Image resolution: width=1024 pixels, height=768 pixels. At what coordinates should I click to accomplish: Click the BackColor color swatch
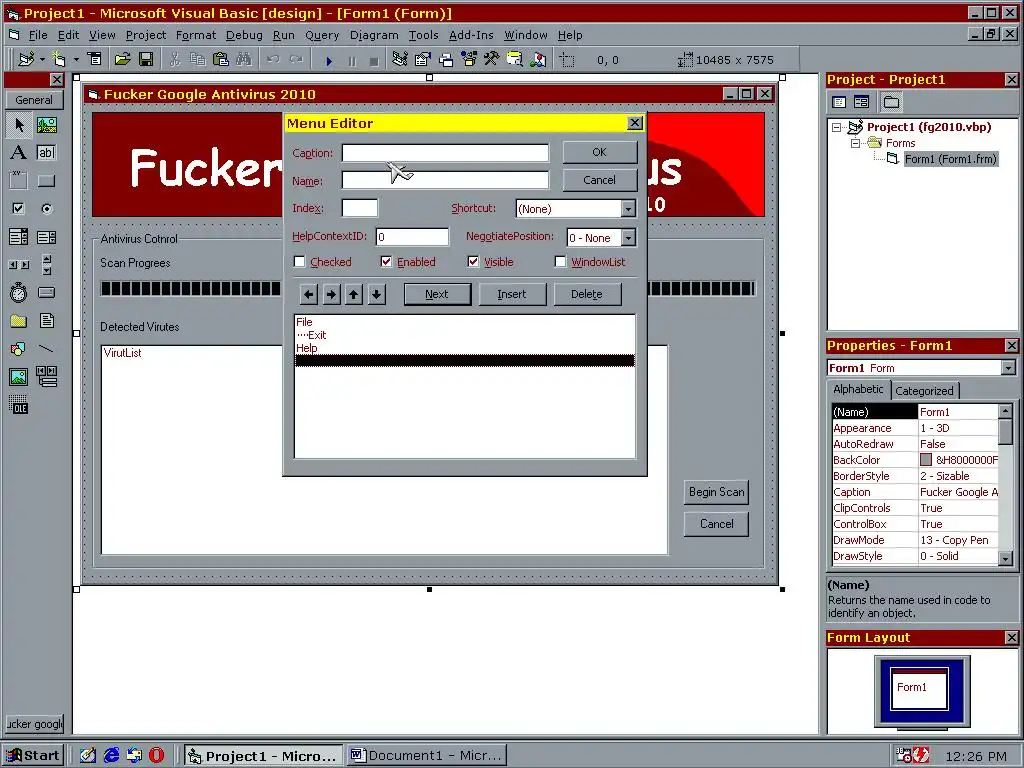(926, 460)
